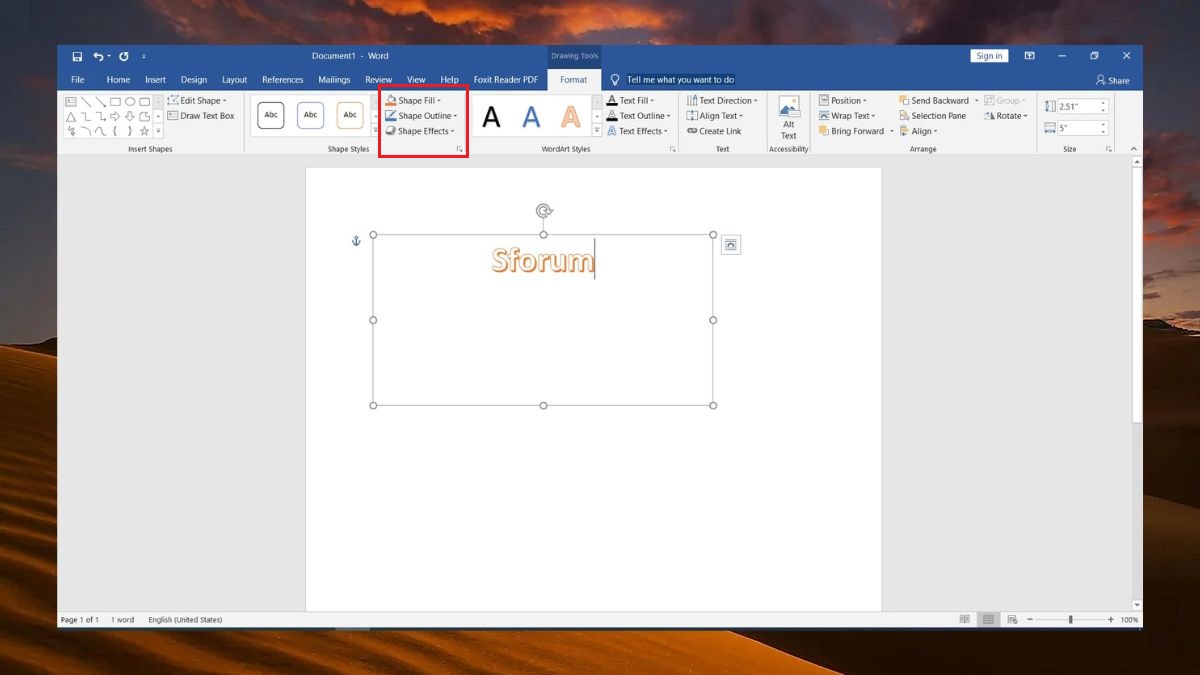The width and height of the screenshot is (1200, 675).
Task: Apply the black A WordArt style
Action: click(x=491, y=117)
